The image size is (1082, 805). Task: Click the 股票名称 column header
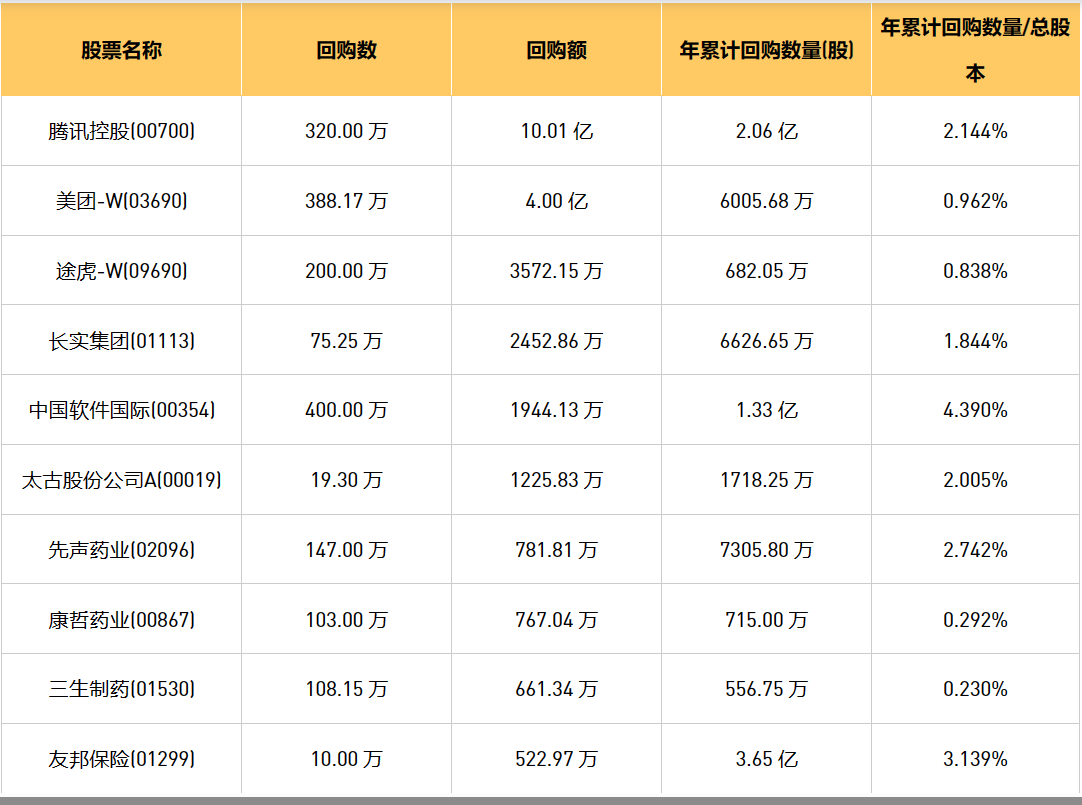click(x=121, y=50)
